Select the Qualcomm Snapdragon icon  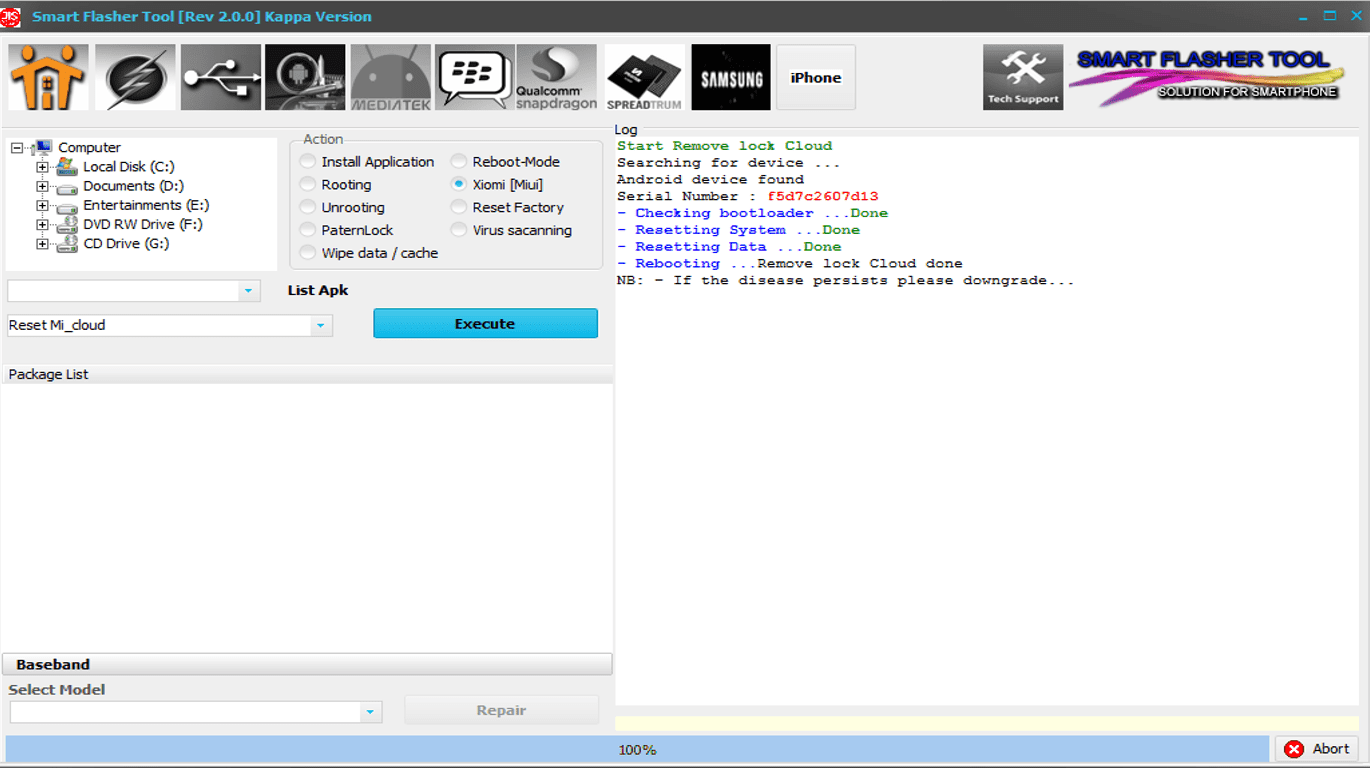(x=557, y=77)
